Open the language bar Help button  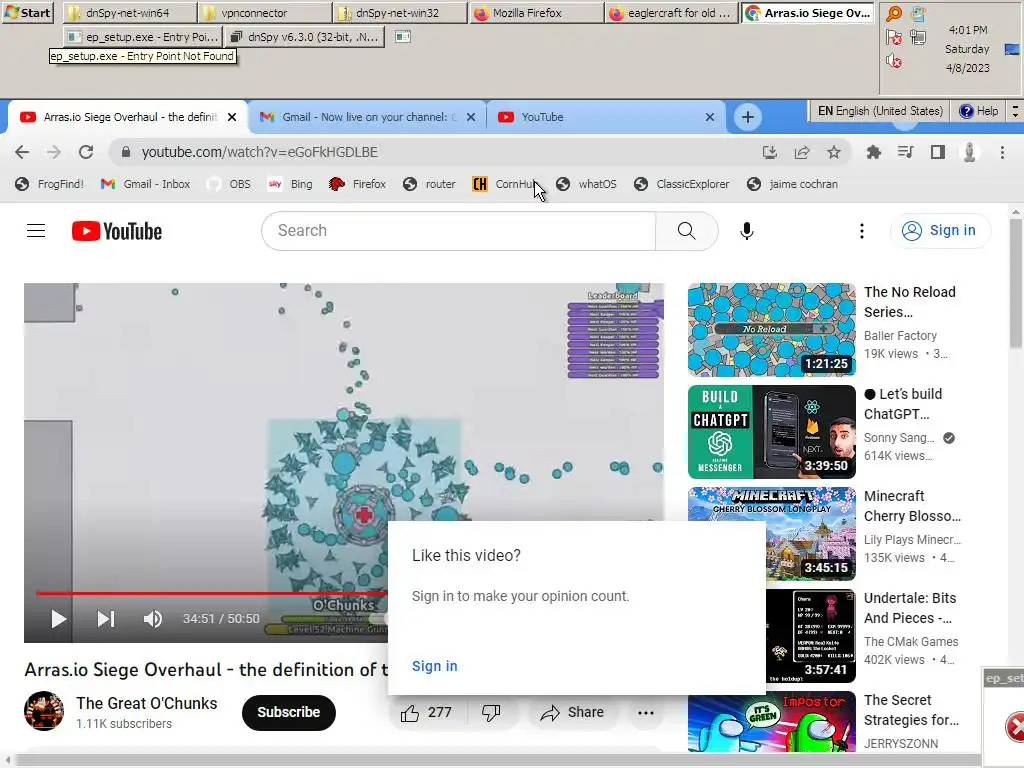(978, 111)
